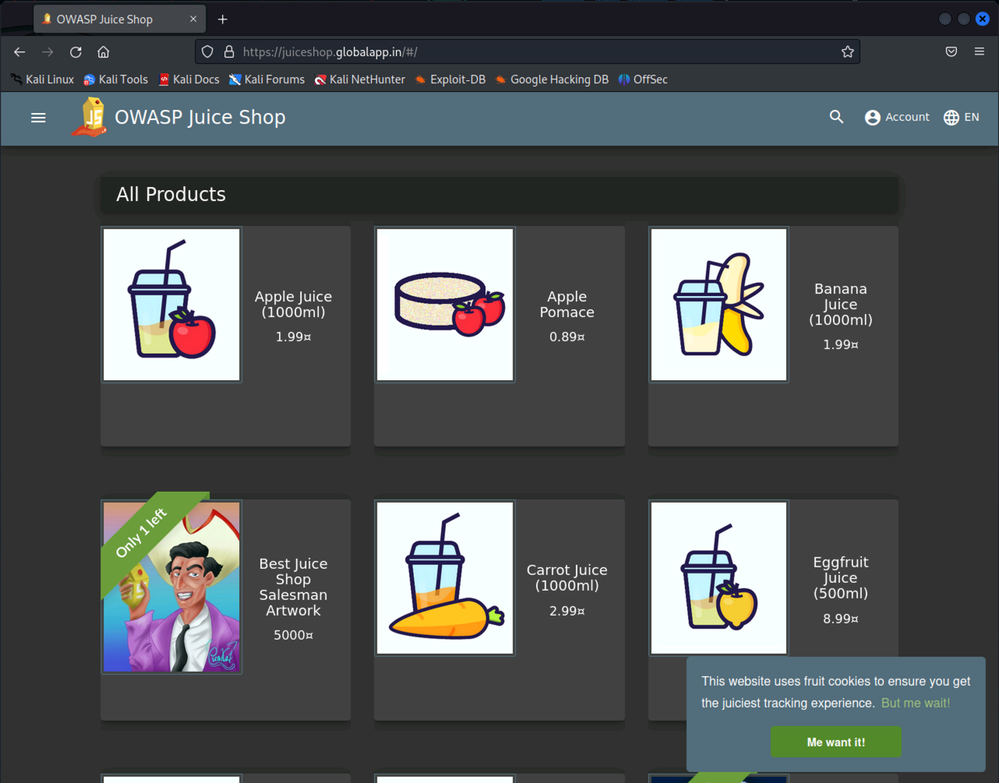The width and height of the screenshot is (999, 783).
Task: Click the shield tracking protection icon
Action: point(207,52)
